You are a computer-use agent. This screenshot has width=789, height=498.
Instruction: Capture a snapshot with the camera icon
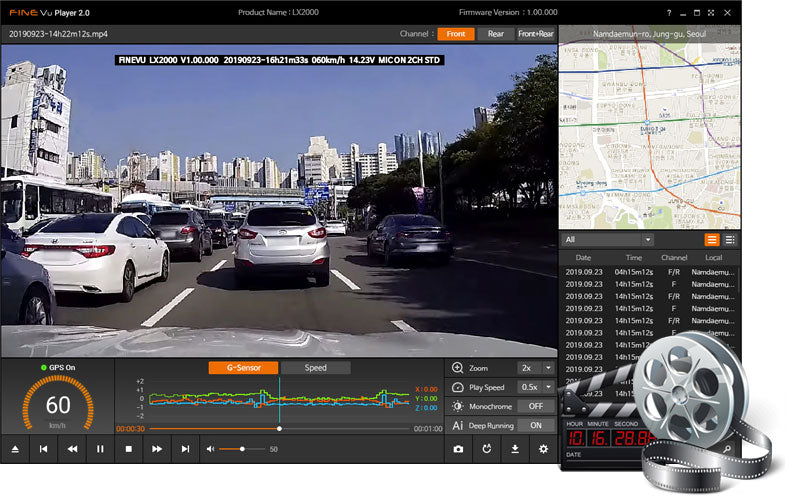point(458,449)
